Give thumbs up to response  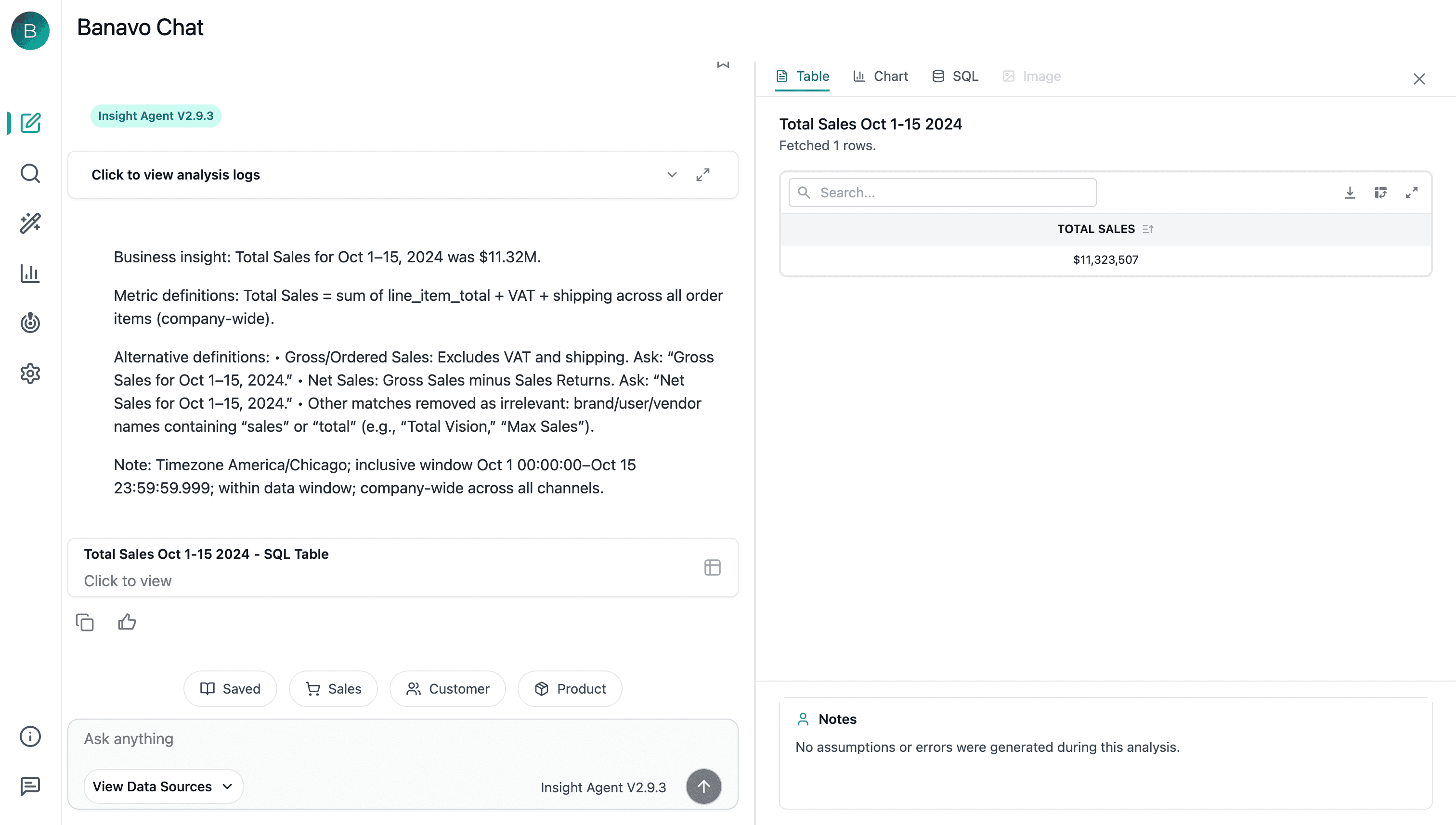pyautogui.click(x=127, y=622)
